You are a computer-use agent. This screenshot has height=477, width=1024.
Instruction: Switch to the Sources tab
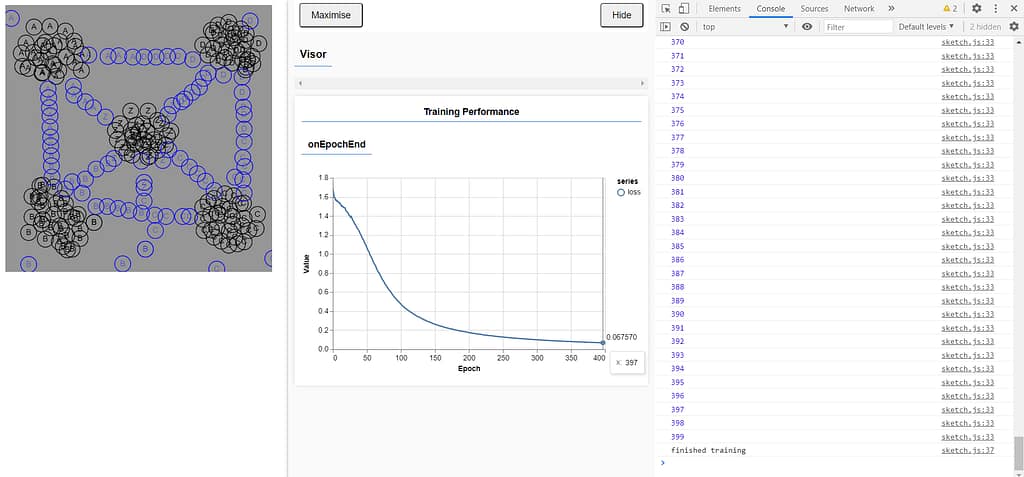click(x=814, y=9)
